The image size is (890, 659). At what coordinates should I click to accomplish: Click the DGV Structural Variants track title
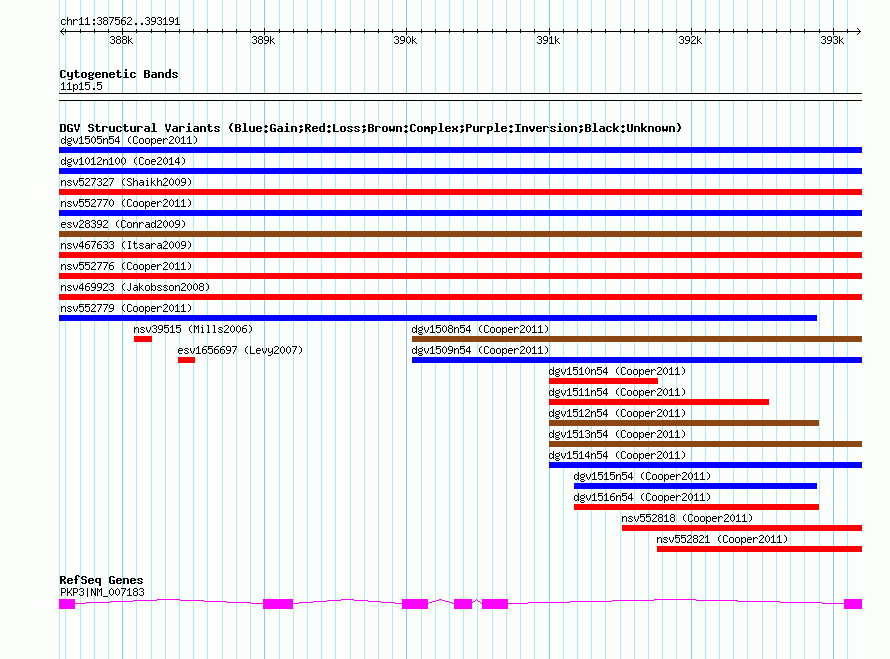371,128
